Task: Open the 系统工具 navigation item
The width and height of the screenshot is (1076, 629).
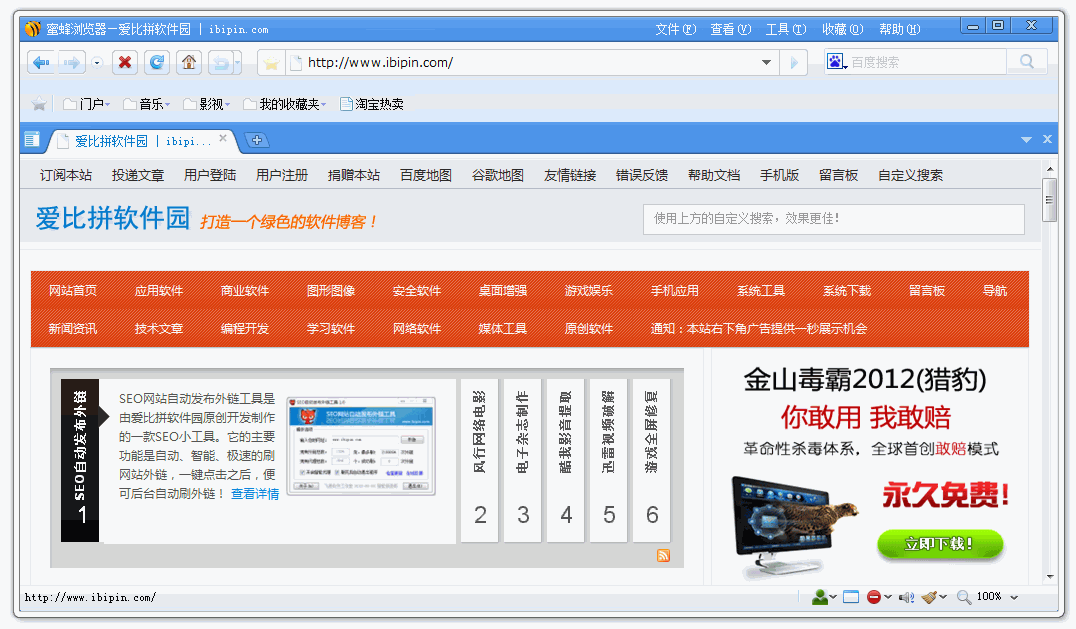Action: tap(761, 291)
